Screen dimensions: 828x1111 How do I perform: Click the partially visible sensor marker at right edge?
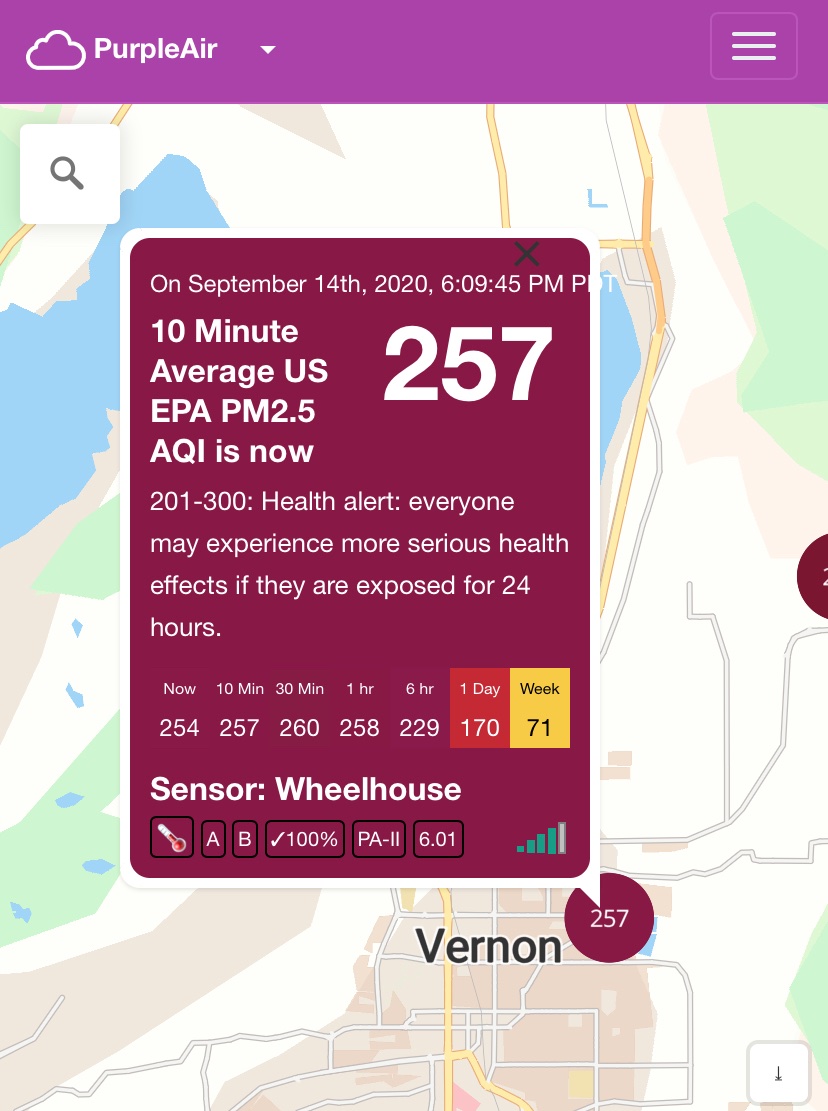pyautogui.click(x=814, y=576)
